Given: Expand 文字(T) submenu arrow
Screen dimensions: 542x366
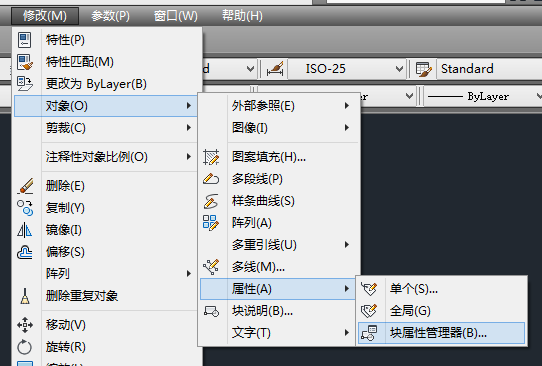Looking at the screenshot, I should (x=347, y=332).
